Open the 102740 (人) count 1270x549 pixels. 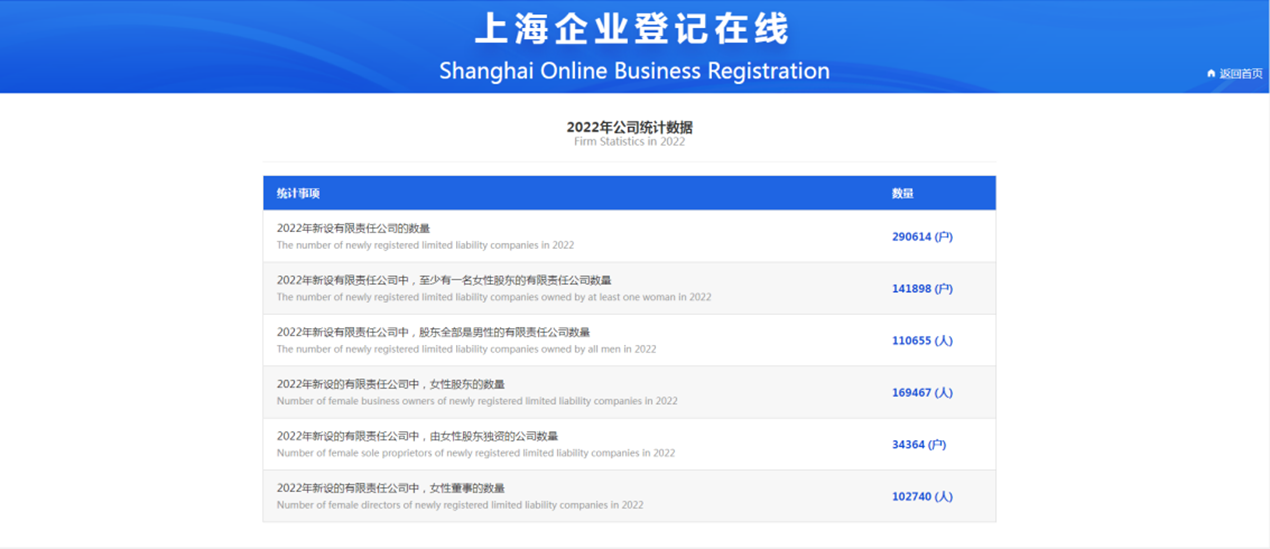point(921,497)
